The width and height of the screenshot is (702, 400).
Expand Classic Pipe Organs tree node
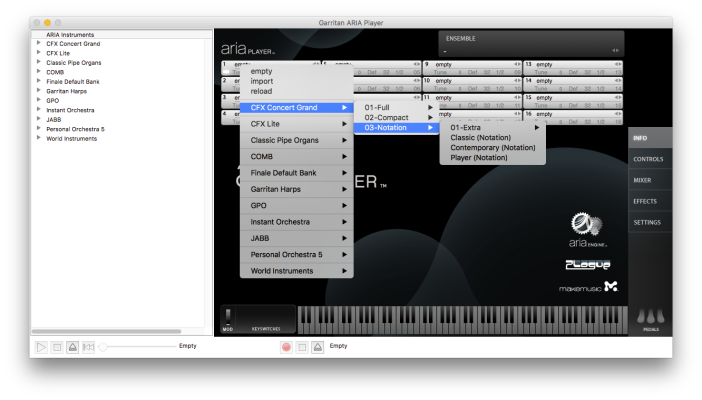[39, 62]
